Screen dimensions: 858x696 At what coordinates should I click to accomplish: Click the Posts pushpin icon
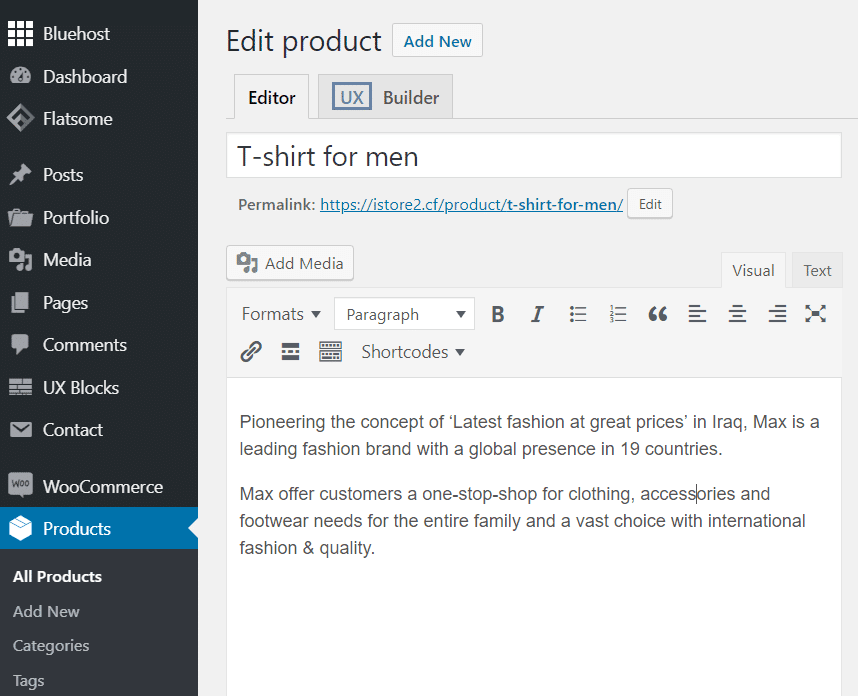coord(20,175)
